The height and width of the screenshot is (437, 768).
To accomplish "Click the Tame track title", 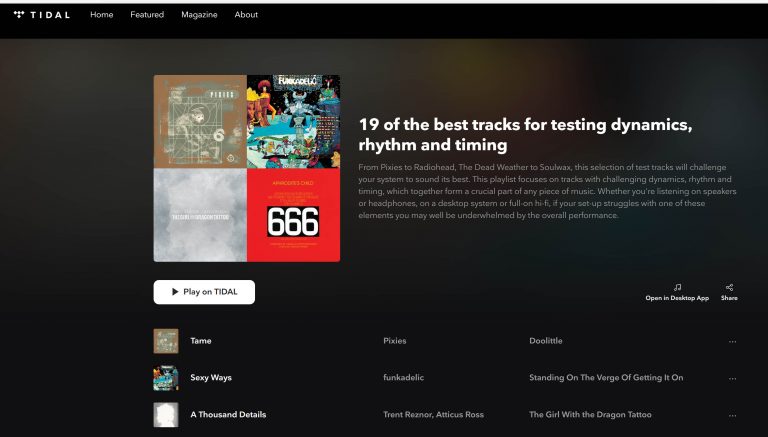I will point(201,341).
